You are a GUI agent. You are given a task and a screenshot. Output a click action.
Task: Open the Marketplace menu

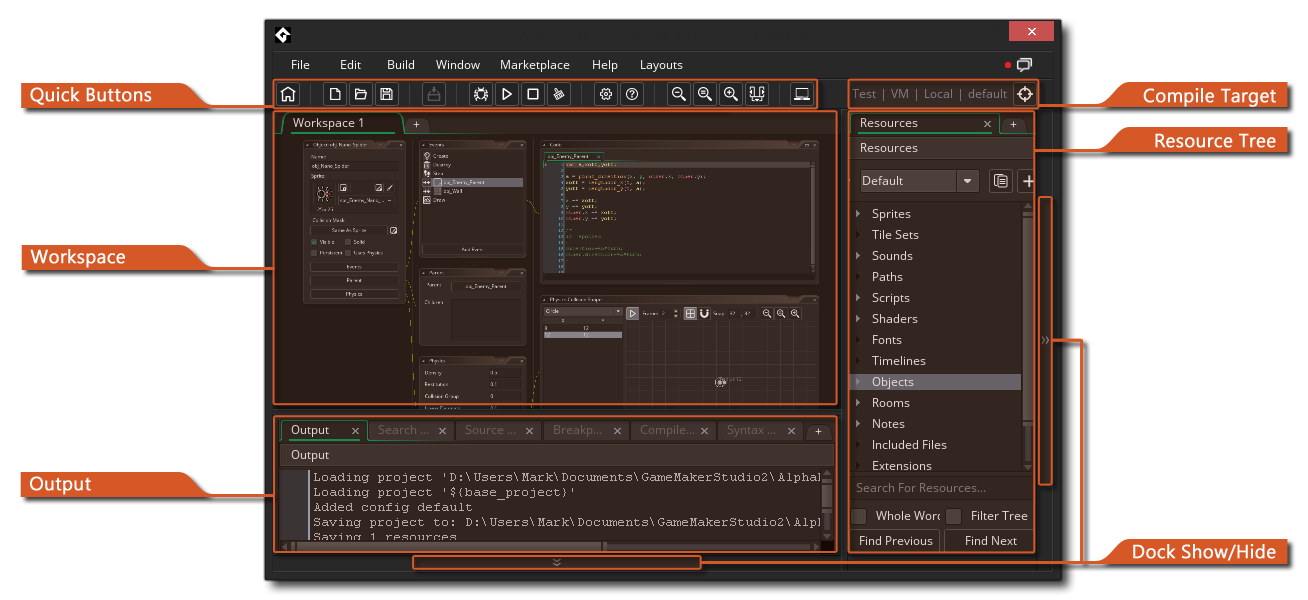coord(534,65)
